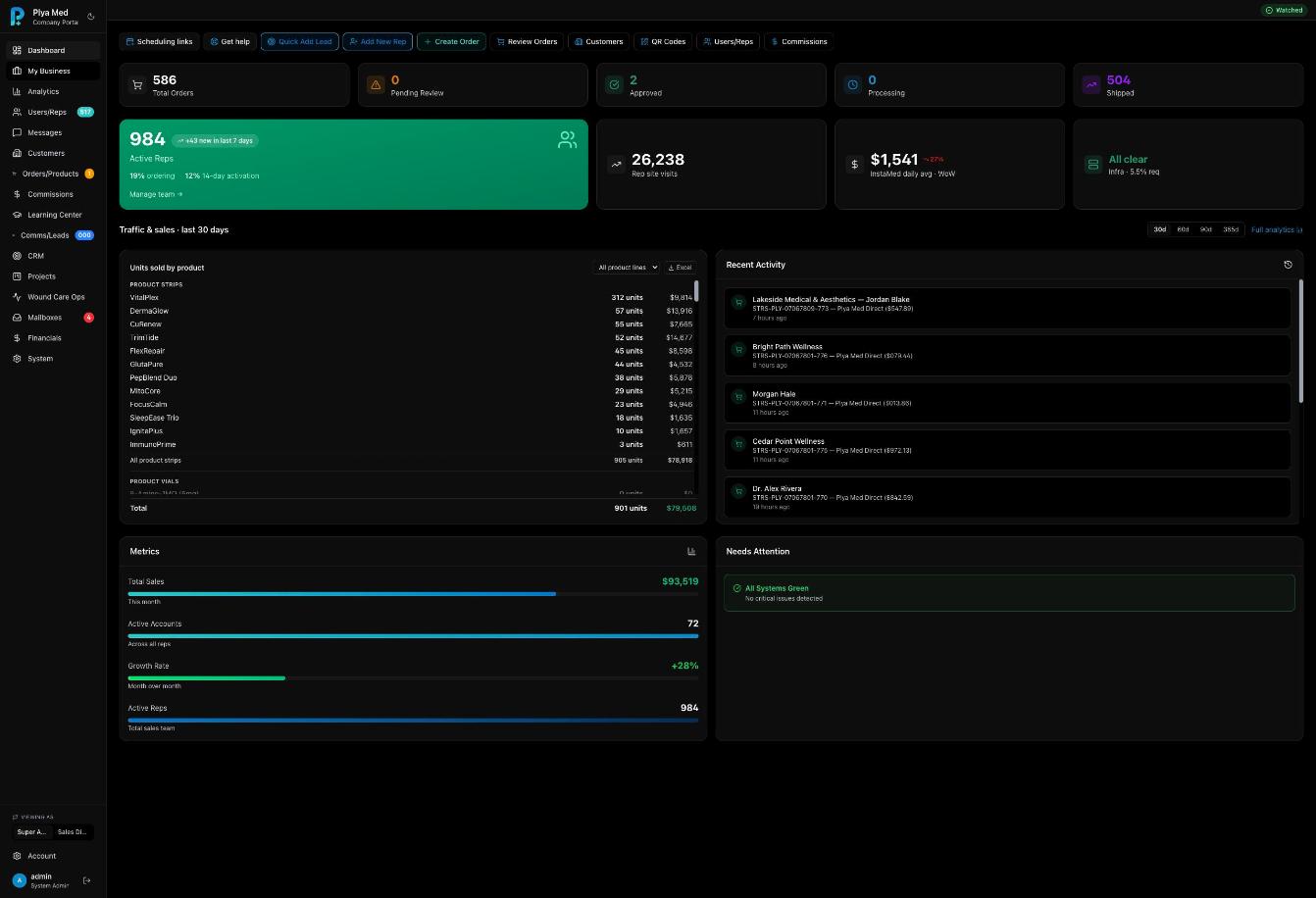The height and width of the screenshot is (898, 1316).
Task: Click the Active Accounts progress bar
Action: click(x=413, y=636)
